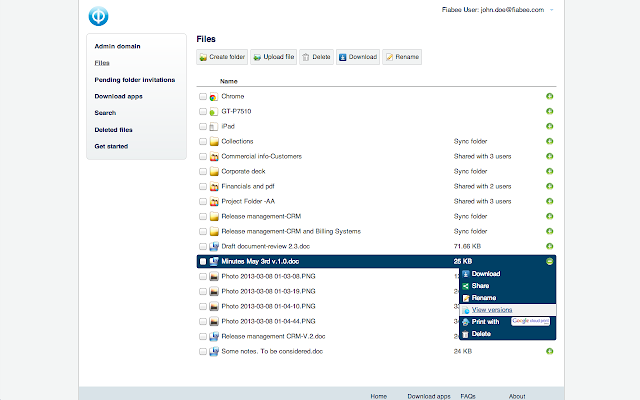Open Pending folder invitations in the sidebar
This screenshot has height=400, width=640.
point(135,80)
